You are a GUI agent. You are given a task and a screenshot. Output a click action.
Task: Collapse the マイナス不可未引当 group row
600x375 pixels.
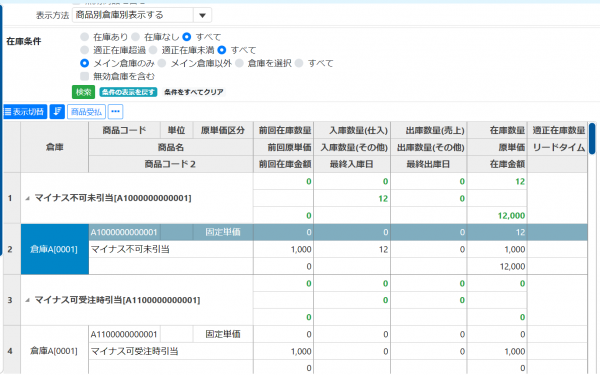(28, 199)
